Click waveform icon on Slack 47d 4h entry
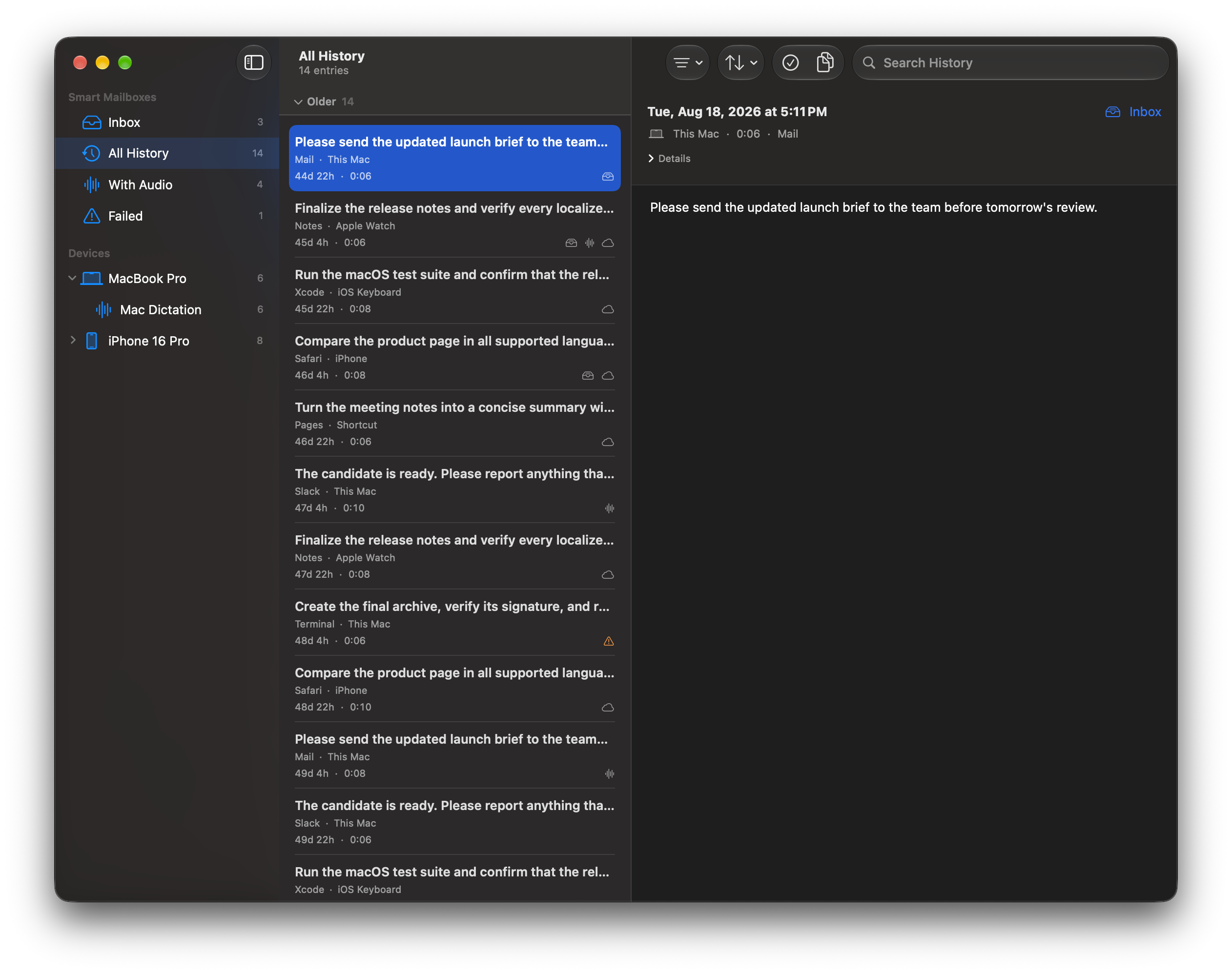Screen dimensions: 1232x974 [x=609, y=508]
